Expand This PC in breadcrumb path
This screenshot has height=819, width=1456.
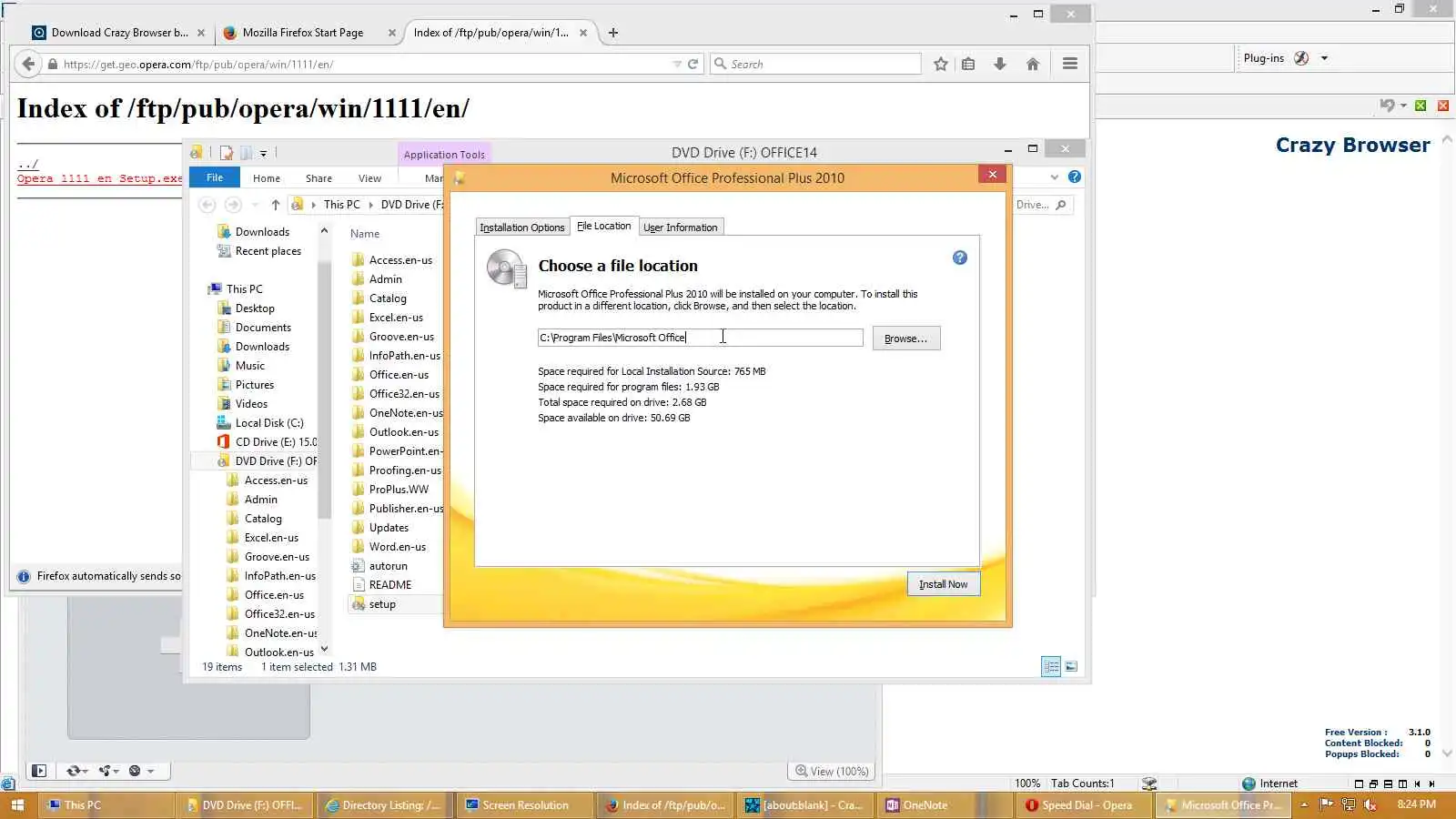point(370,205)
